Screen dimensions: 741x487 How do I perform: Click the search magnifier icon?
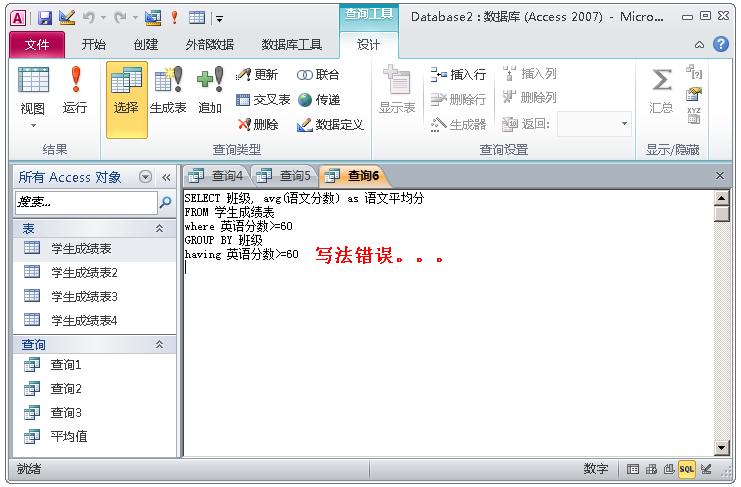166,202
